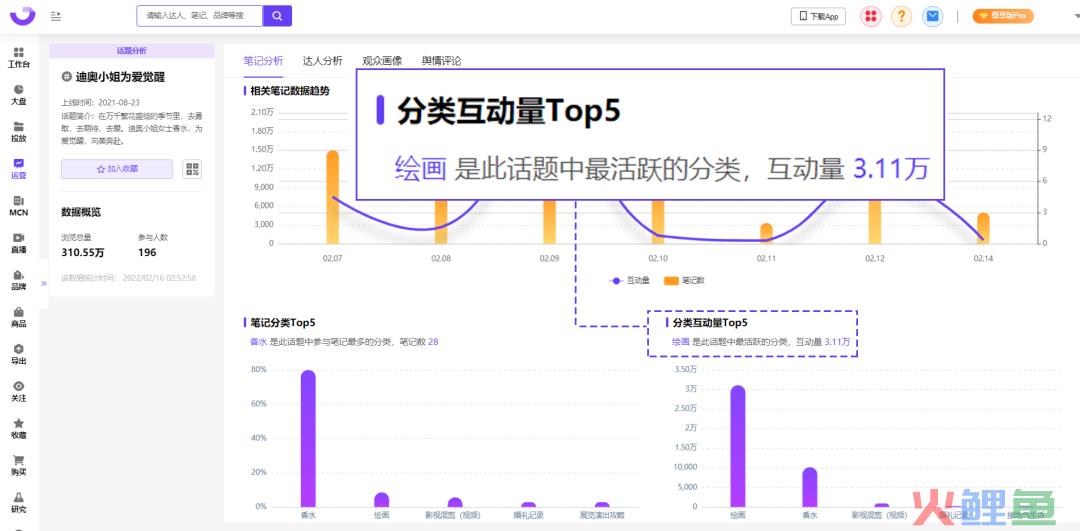
Task: Open 研究 in the sidebar
Action: coord(19,504)
